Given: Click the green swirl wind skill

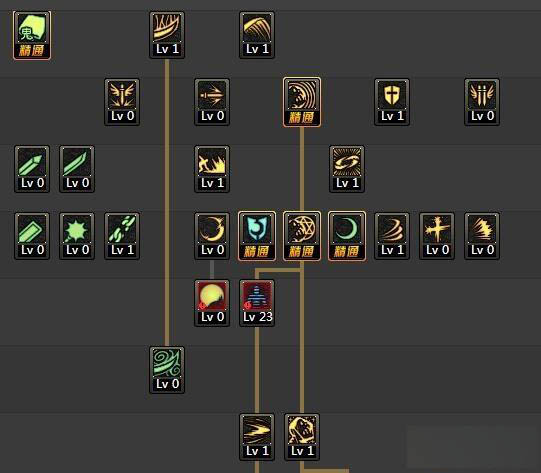Looking at the screenshot, I should [167, 370].
